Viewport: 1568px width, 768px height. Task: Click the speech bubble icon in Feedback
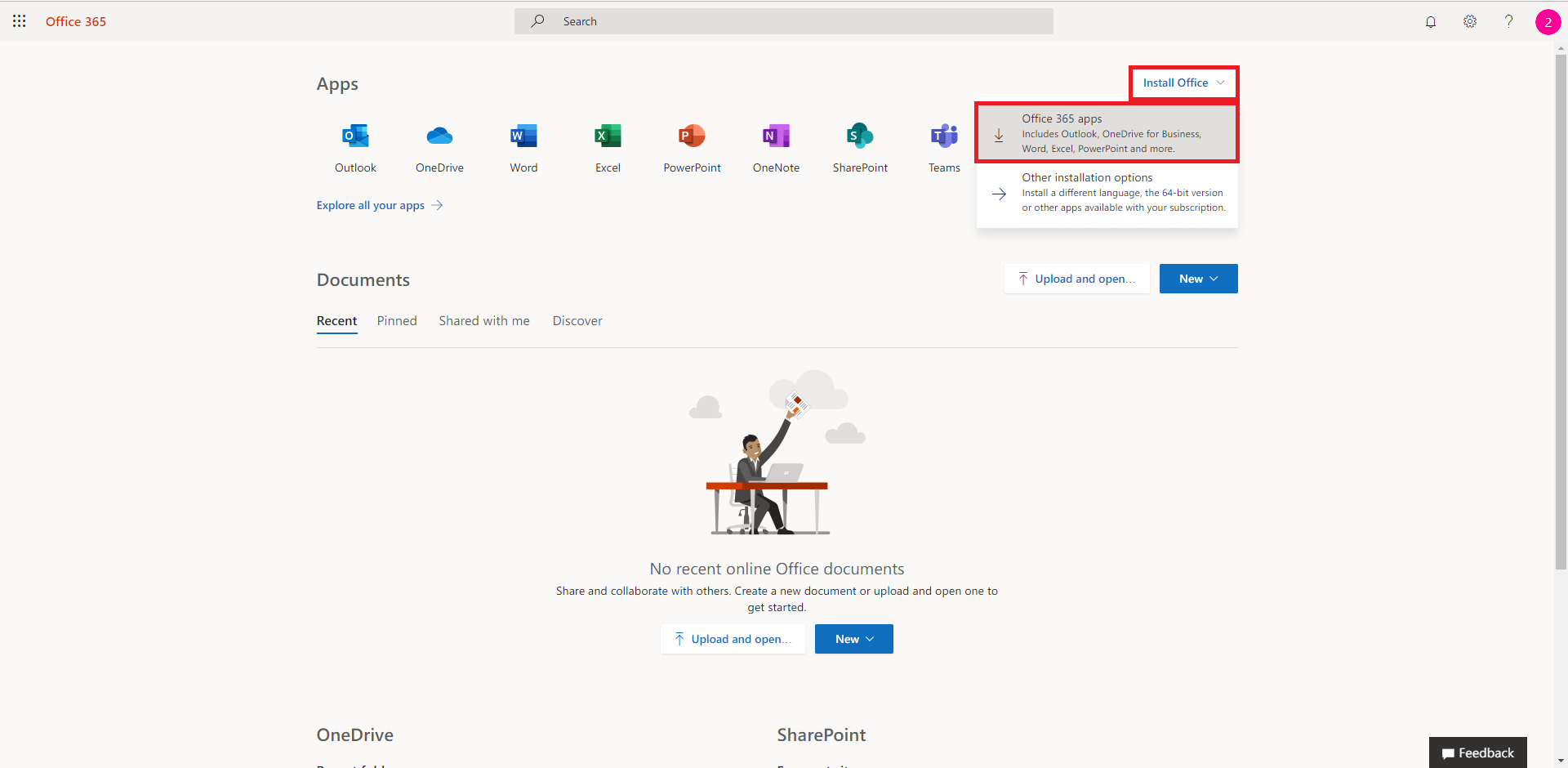click(1448, 754)
